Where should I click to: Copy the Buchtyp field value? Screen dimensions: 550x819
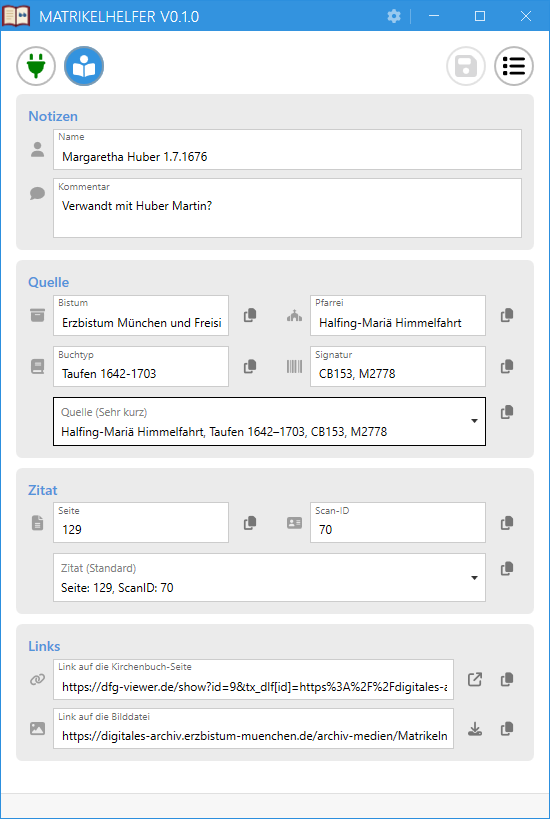coord(250,367)
